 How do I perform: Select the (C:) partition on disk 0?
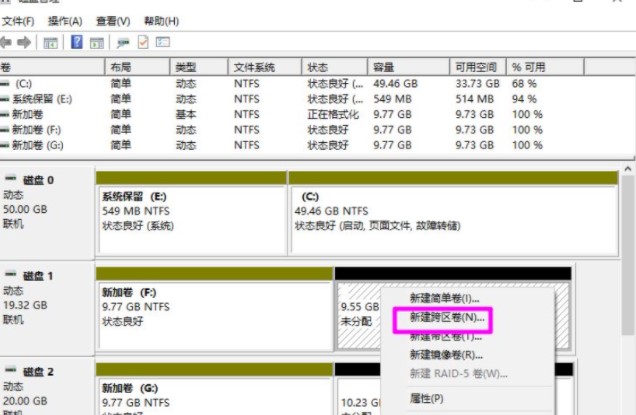click(x=452, y=211)
